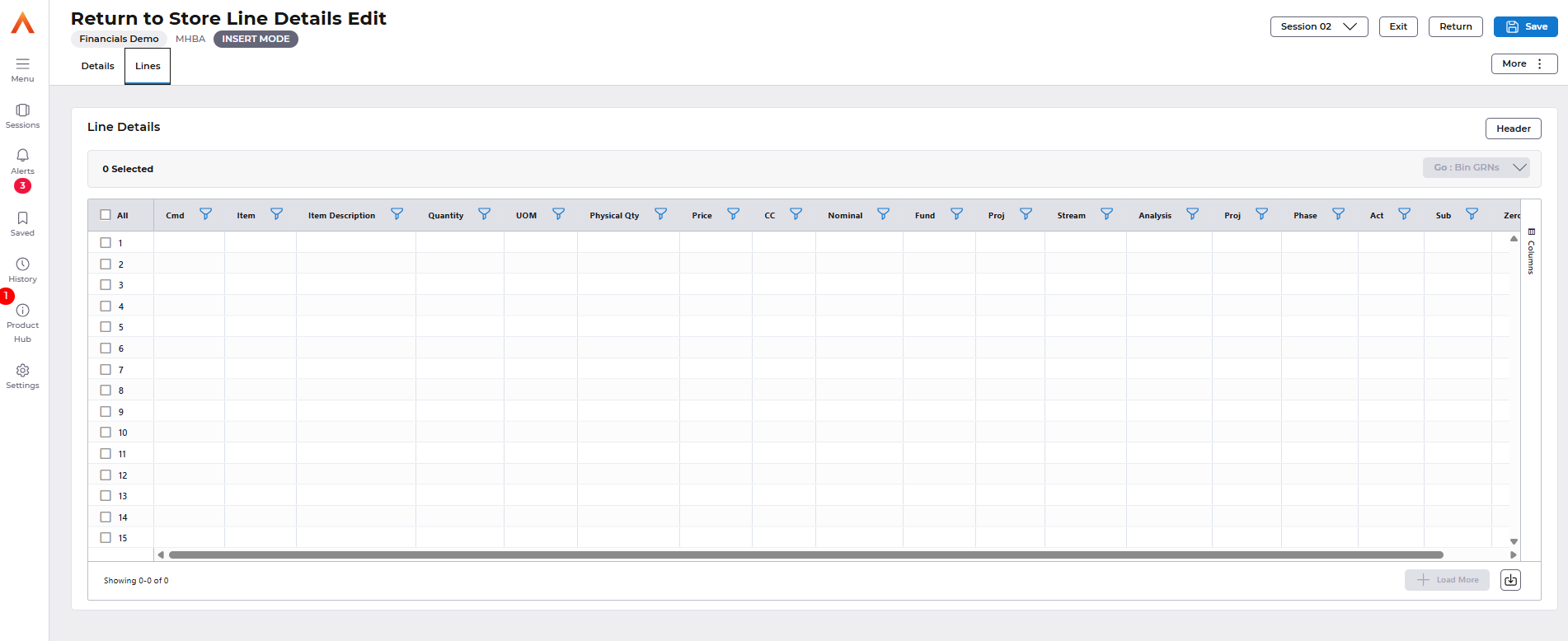This screenshot has width=1568, height=641.
Task: Click the Load More button
Action: pos(1447,580)
